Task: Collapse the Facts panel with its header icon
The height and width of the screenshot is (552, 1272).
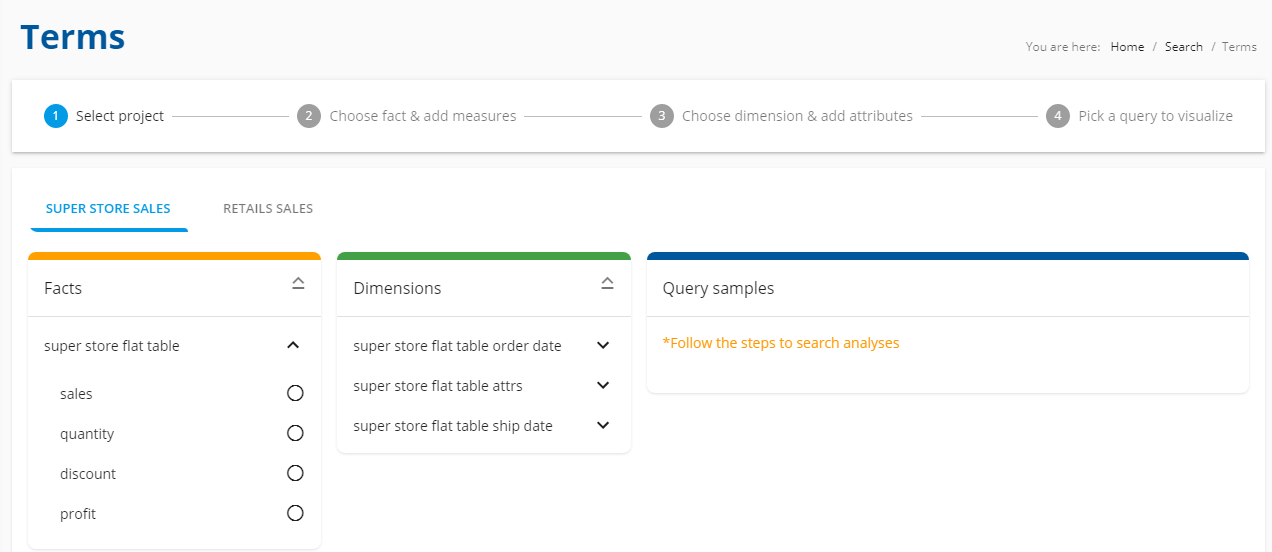Action: 298,284
